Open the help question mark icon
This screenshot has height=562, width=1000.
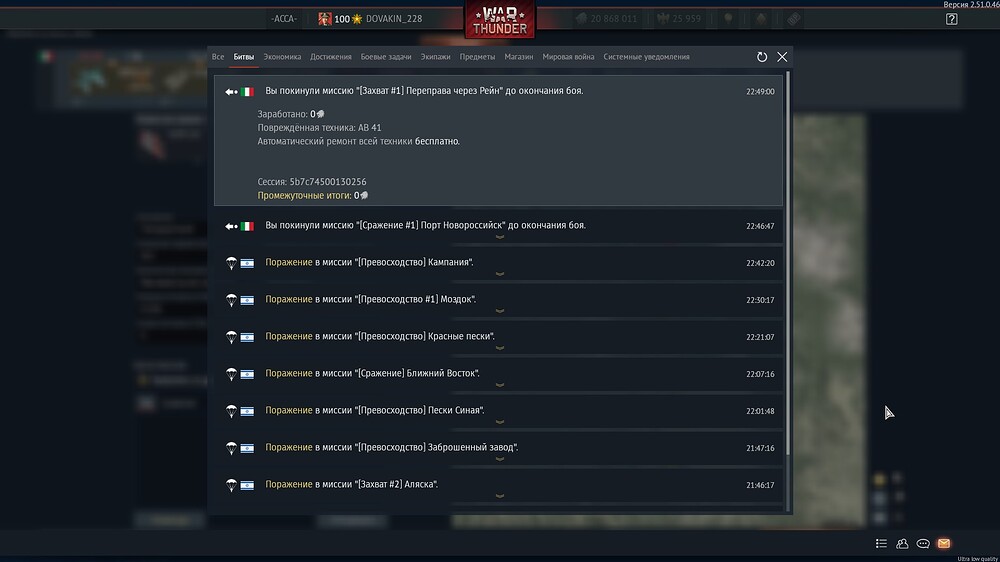951,19
